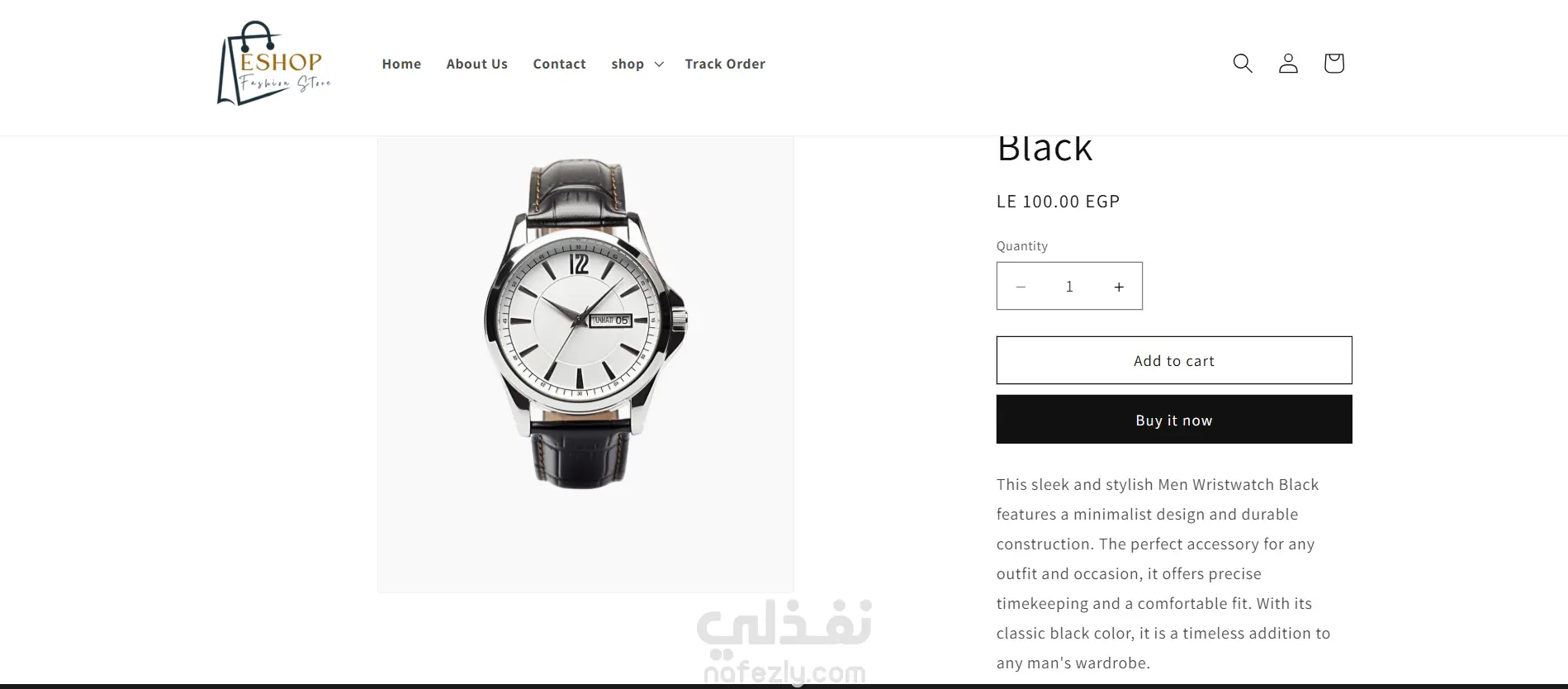Decrease quantity with the minus button
Viewport: 1568px width, 689px height.
tap(1021, 287)
